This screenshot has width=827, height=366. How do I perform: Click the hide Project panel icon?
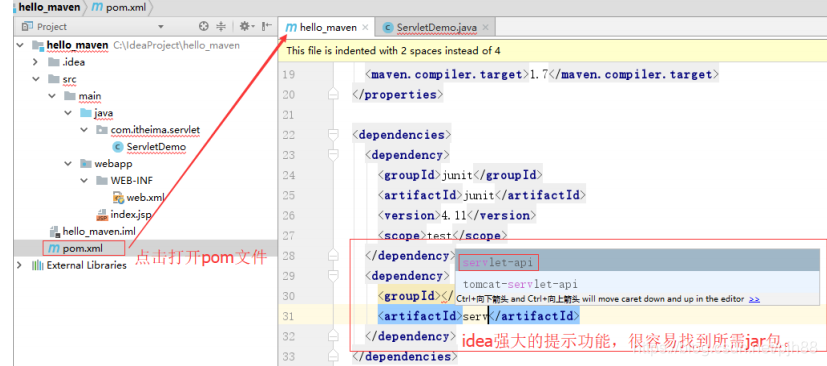coord(267,26)
